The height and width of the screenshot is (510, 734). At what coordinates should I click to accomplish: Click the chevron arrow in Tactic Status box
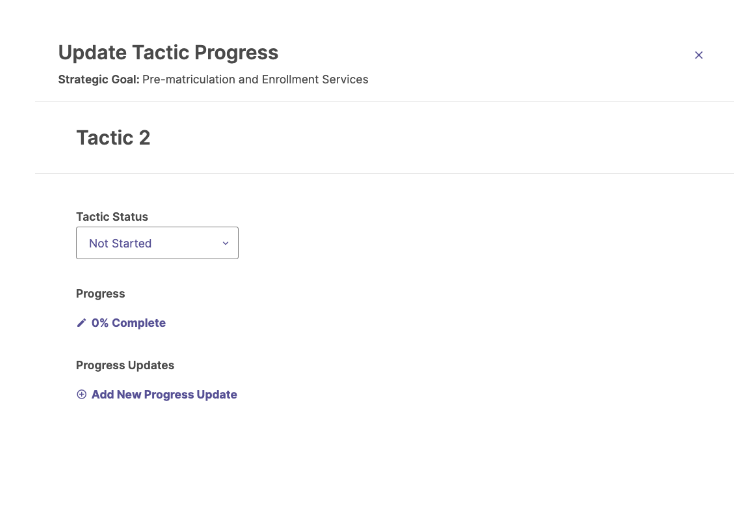pyautogui.click(x=225, y=243)
